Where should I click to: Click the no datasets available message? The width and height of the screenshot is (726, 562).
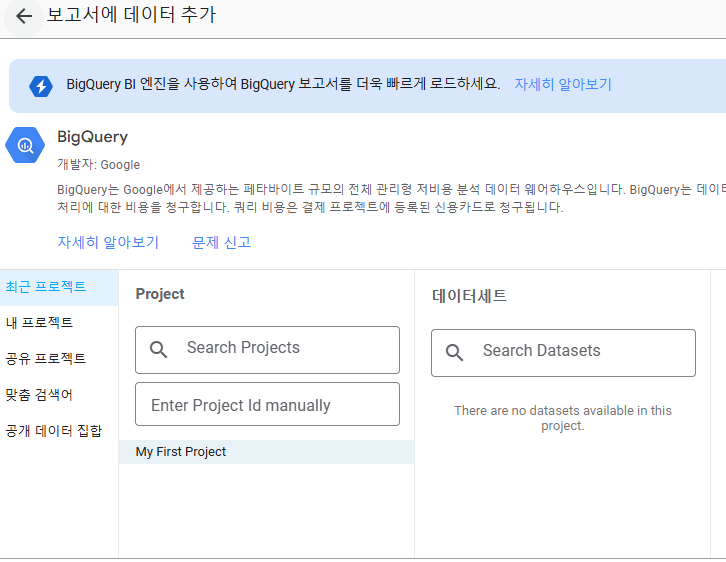tap(563, 418)
